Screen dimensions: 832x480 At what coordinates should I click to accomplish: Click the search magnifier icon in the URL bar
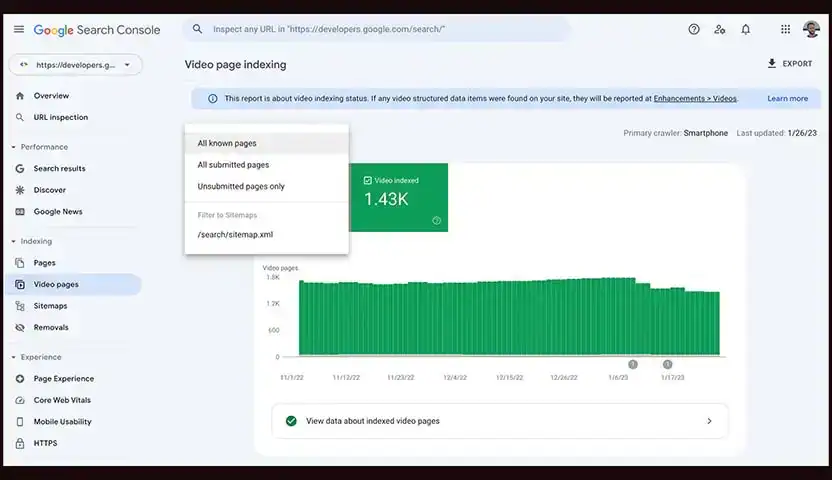coord(197,29)
